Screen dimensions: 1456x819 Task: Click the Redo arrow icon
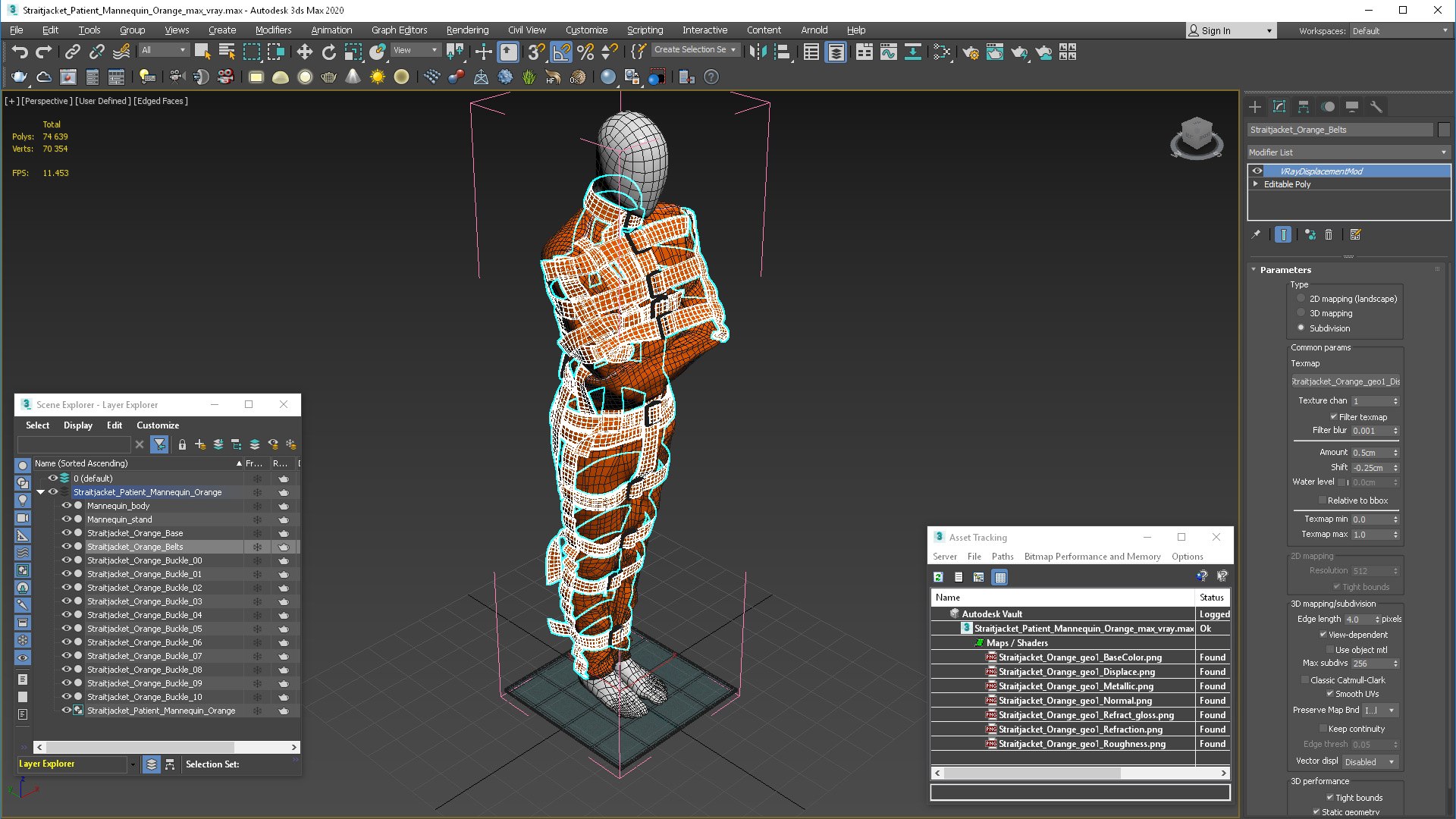click(x=44, y=52)
